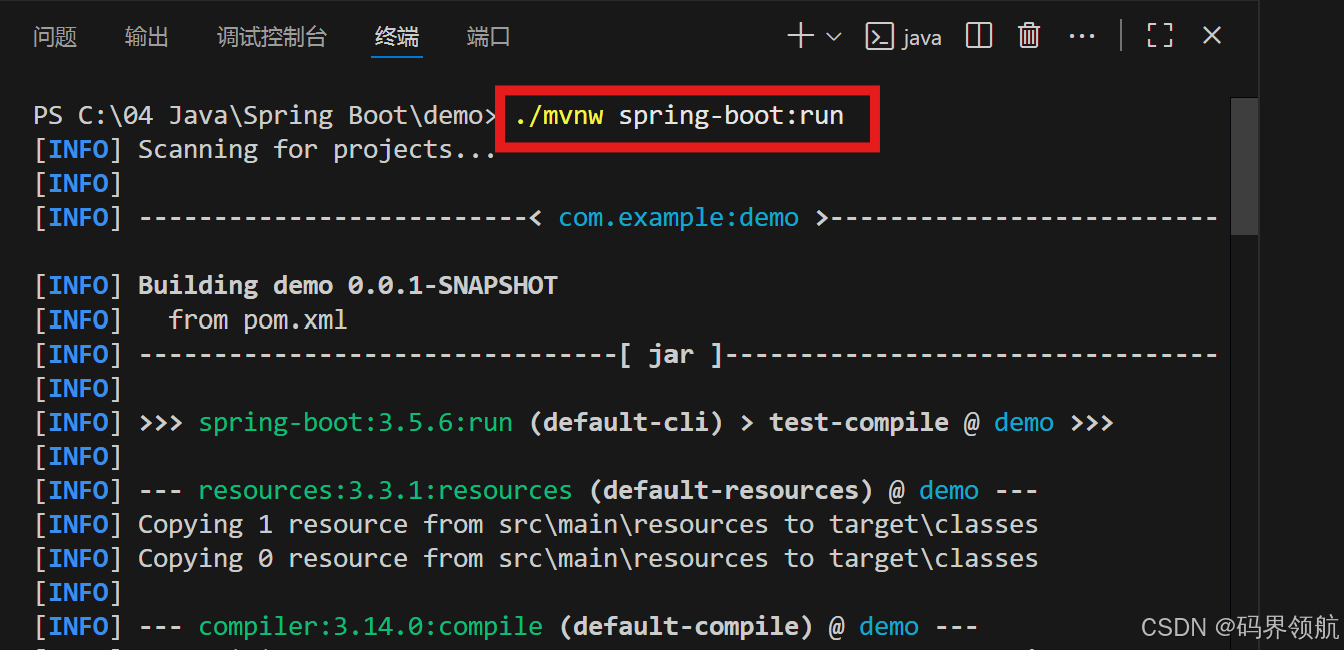This screenshot has height=650, width=1344.
Task: Expand the new terminal profile dropdown arrow
Action: [x=833, y=37]
